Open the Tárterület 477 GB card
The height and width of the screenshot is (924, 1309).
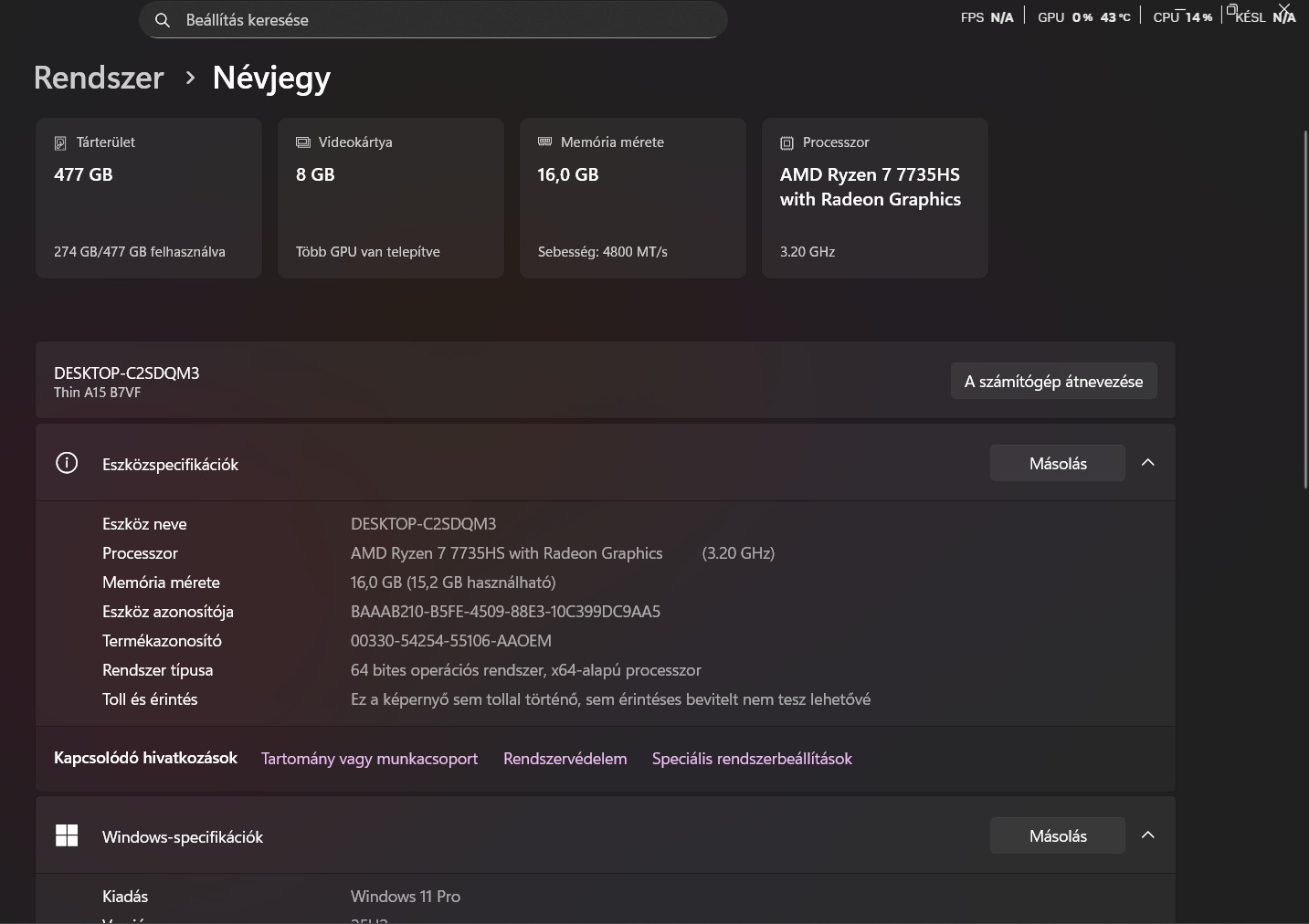[x=149, y=198]
